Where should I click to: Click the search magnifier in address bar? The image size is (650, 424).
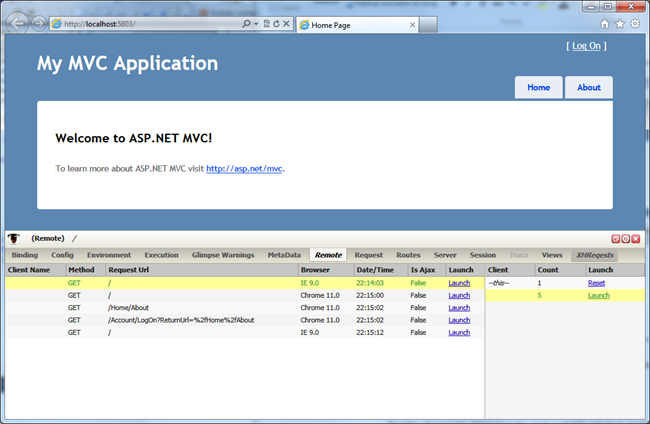click(x=247, y=22)
